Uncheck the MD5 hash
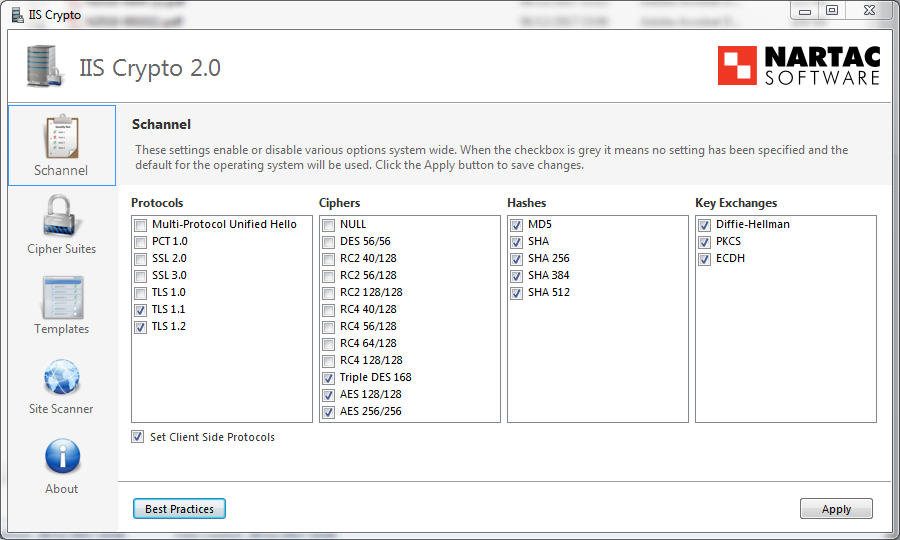This screenshot has height=540, width=900. tap(517, 225)
